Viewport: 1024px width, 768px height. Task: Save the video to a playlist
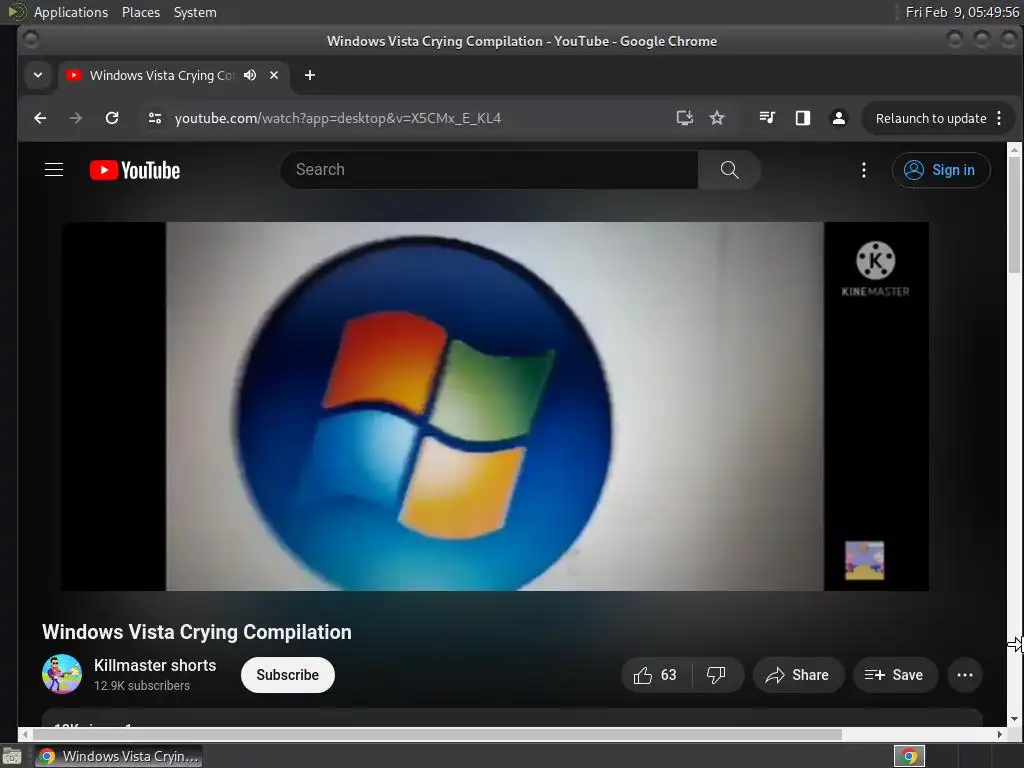coord(895,675)
